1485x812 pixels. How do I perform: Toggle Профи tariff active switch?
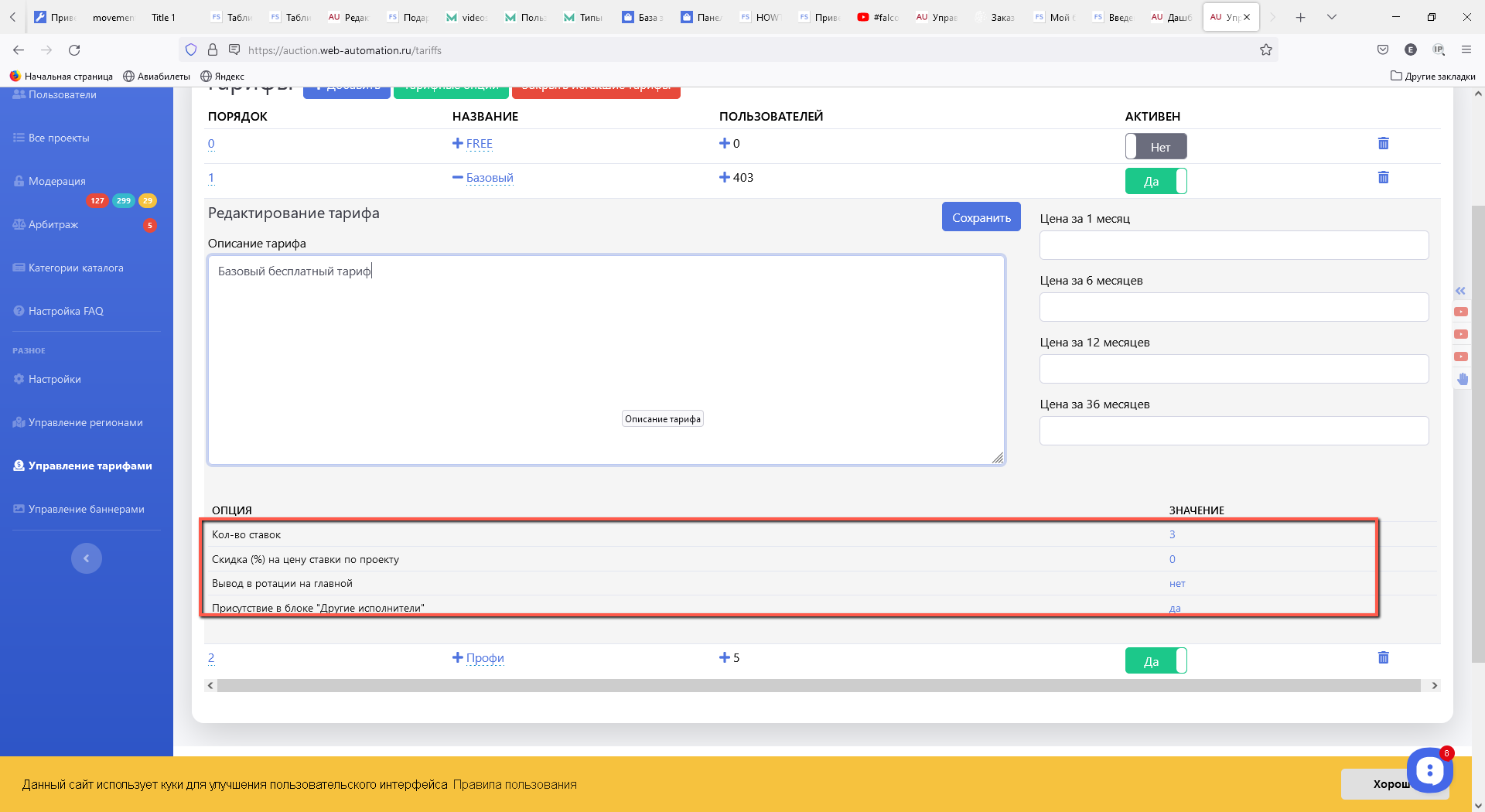pos(1156,662)
